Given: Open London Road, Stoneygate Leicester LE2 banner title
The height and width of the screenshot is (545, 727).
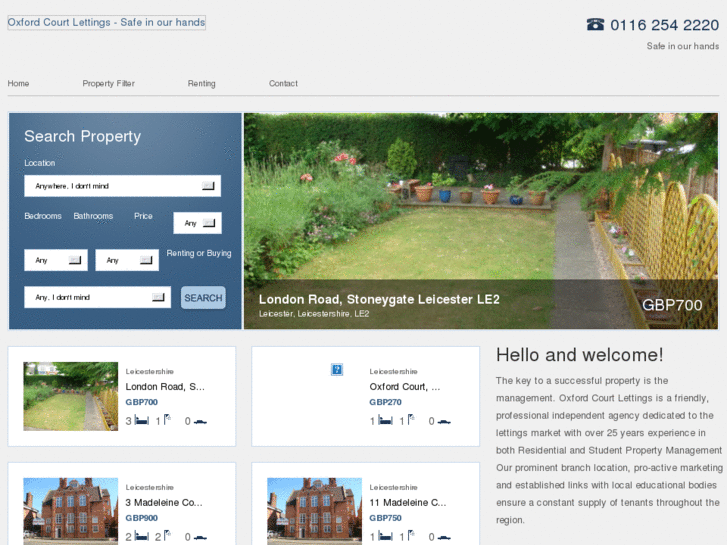Looking at the screenshot, I should tap(379, 299).
